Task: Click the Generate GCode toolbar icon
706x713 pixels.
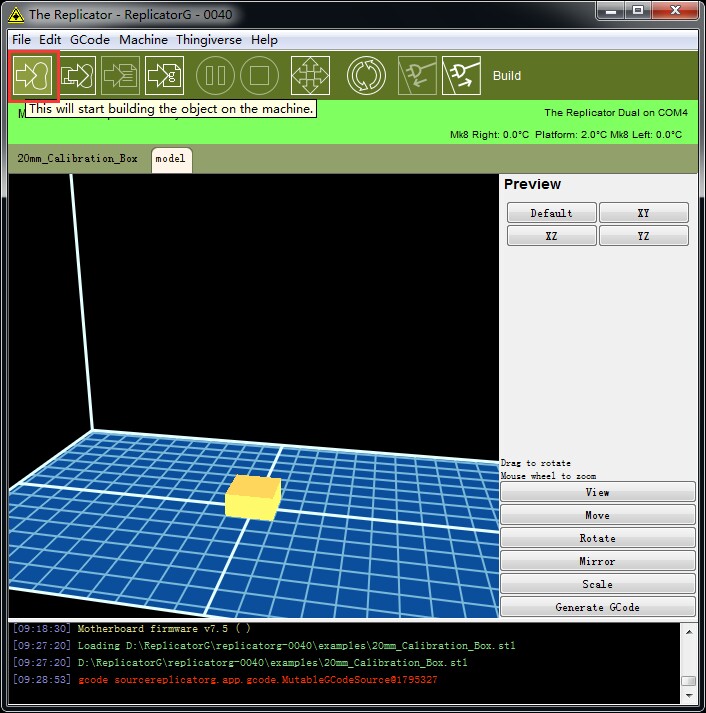Action: pyautogui.click(x=165, y=75)
